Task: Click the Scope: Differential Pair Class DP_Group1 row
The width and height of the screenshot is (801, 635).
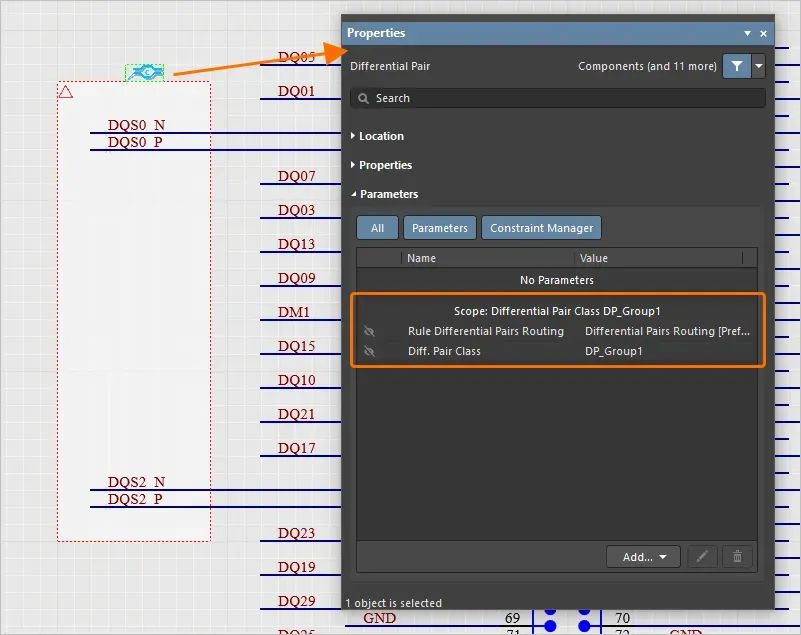Action: coord(557,311)
